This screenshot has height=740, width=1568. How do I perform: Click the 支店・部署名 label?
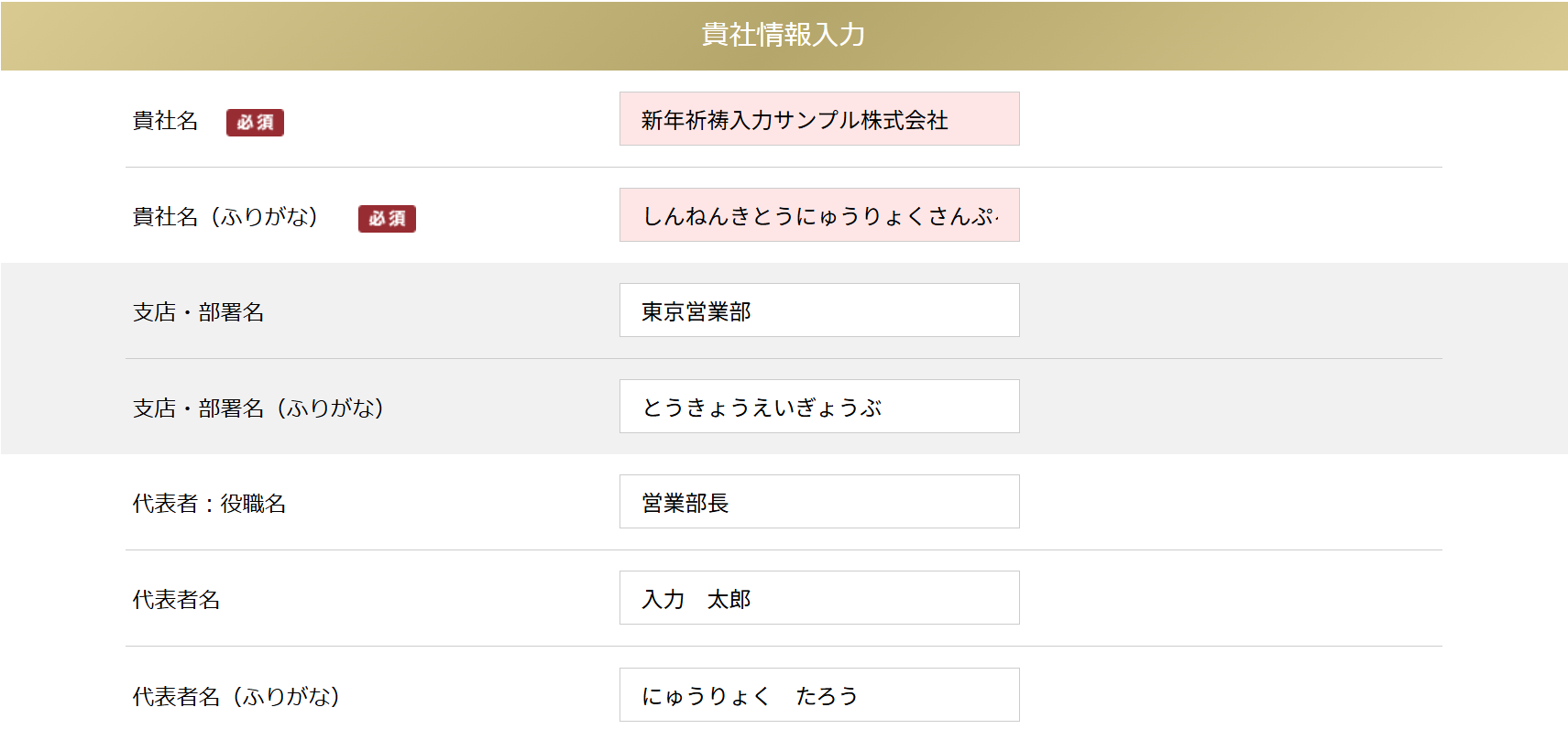(x=198, y=312)
